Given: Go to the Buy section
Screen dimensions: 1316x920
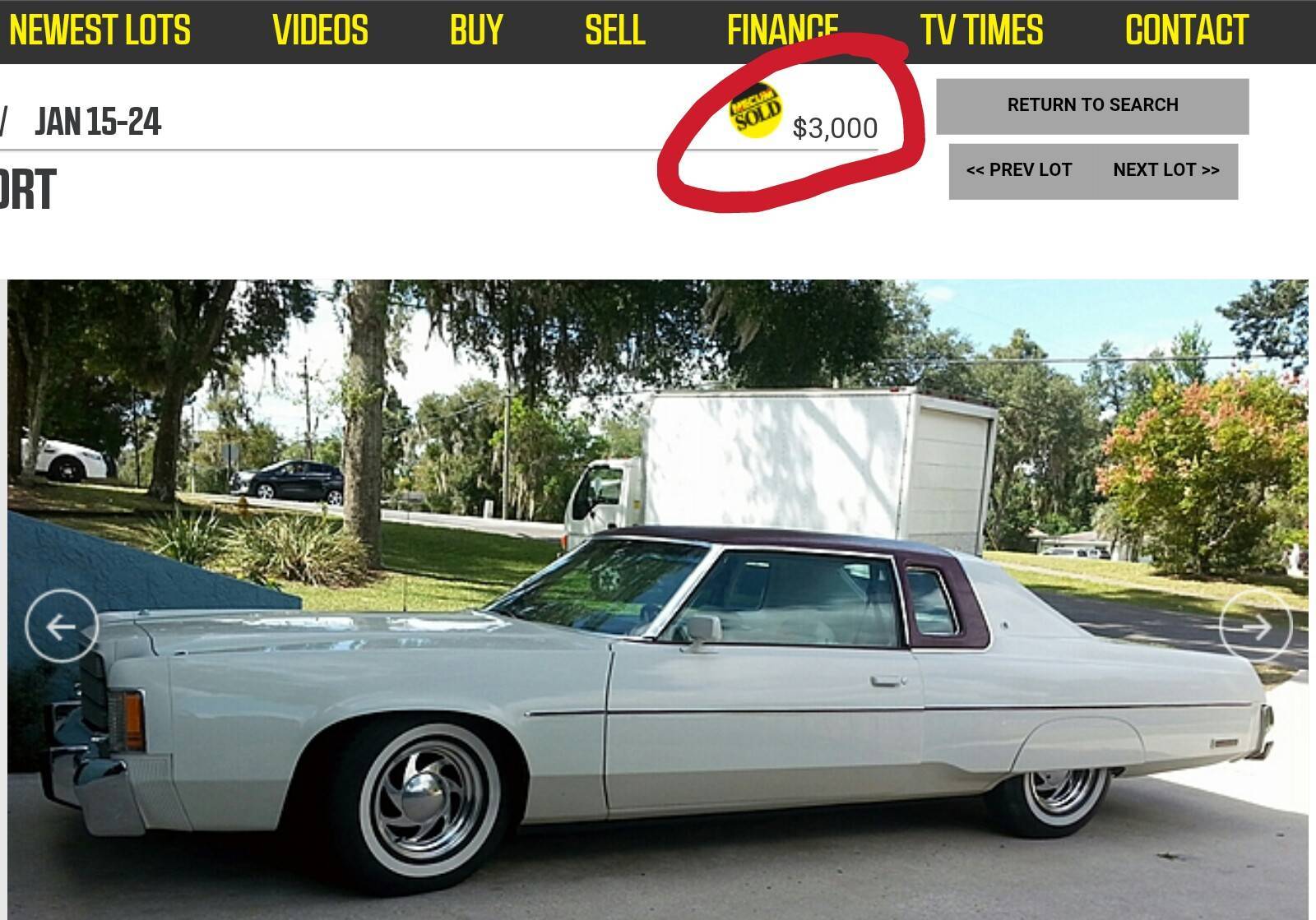Looking at the screenshot, I should tap(476, 30).
